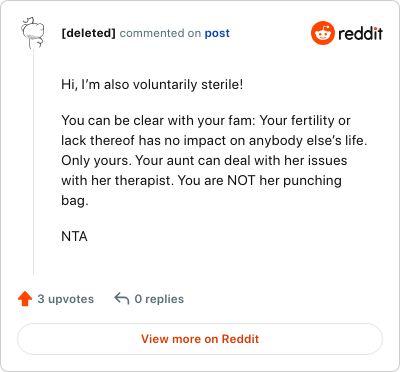Image resolution: width=400 pixels, height=372 pixels.
Task: Click the curved reply arrow icon
Action: click(x=122, y=298)
